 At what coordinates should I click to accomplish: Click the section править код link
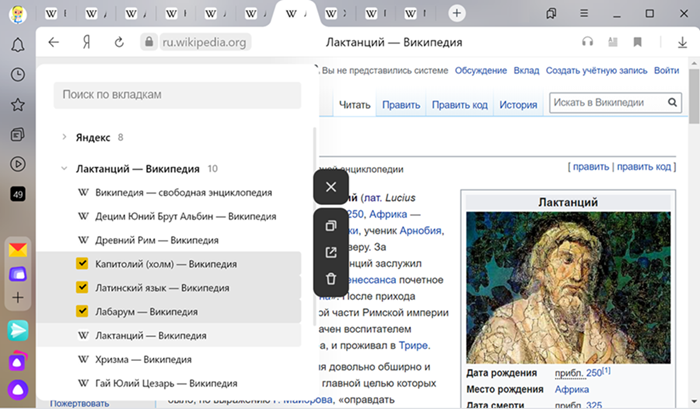(x=644, y=167)
